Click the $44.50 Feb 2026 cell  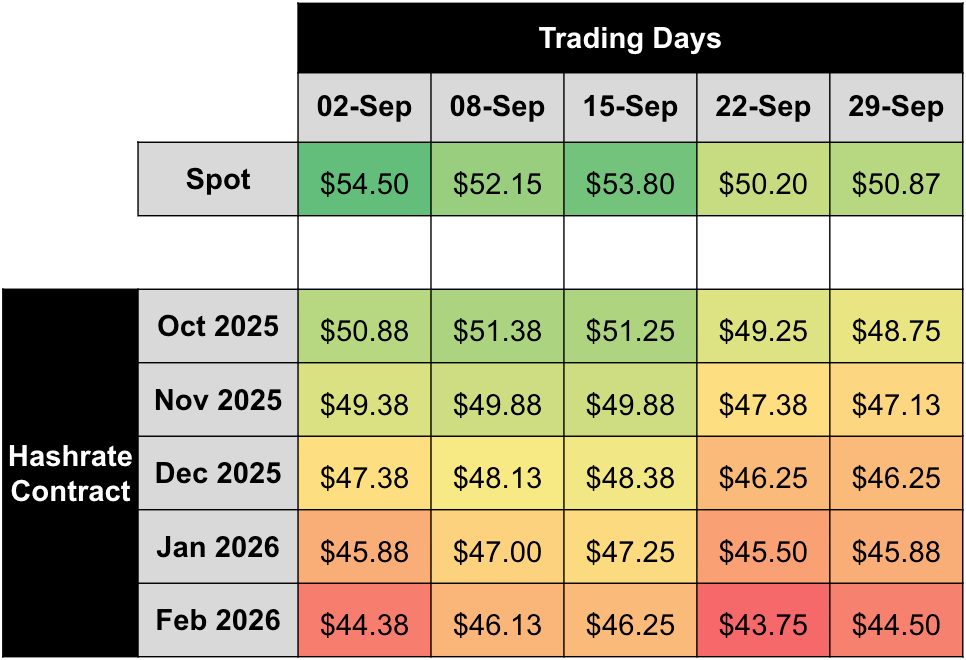[896, 625]
